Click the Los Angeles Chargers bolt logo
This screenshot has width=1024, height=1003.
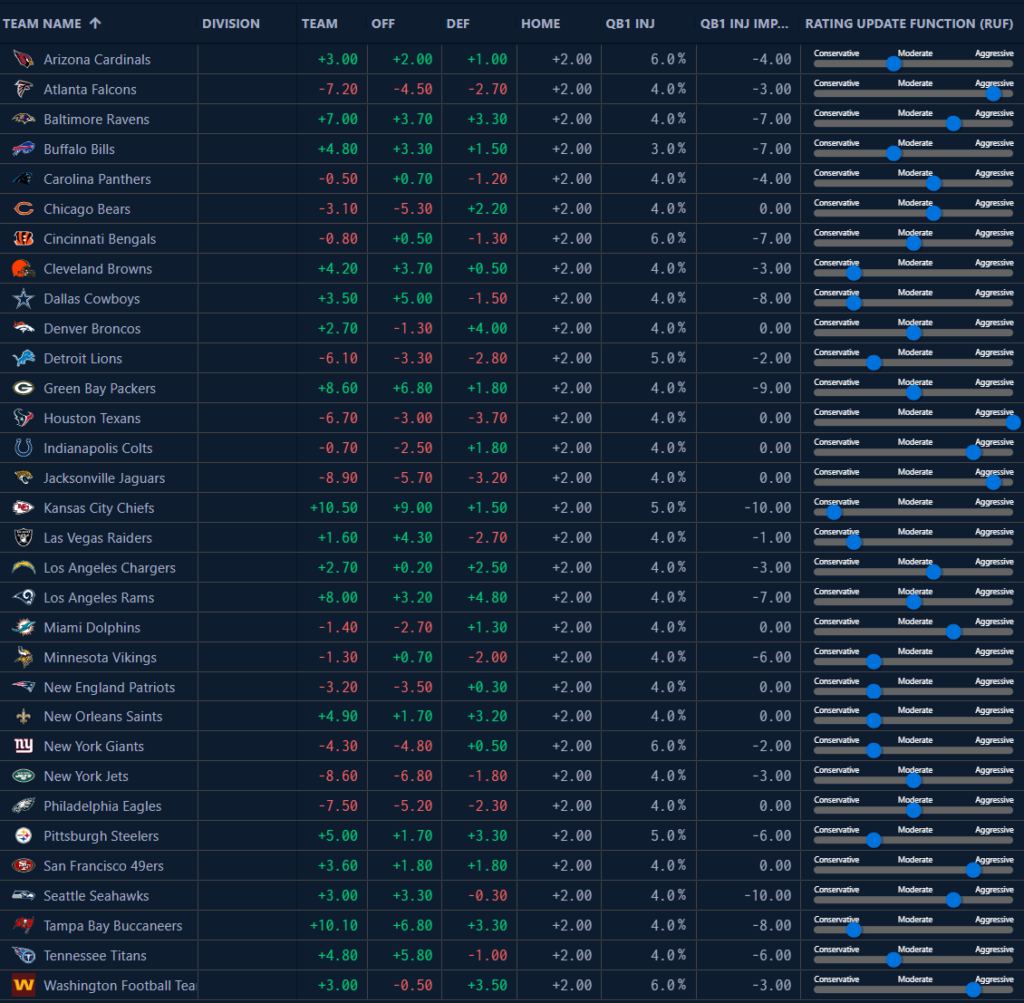[x=24, y=567]
